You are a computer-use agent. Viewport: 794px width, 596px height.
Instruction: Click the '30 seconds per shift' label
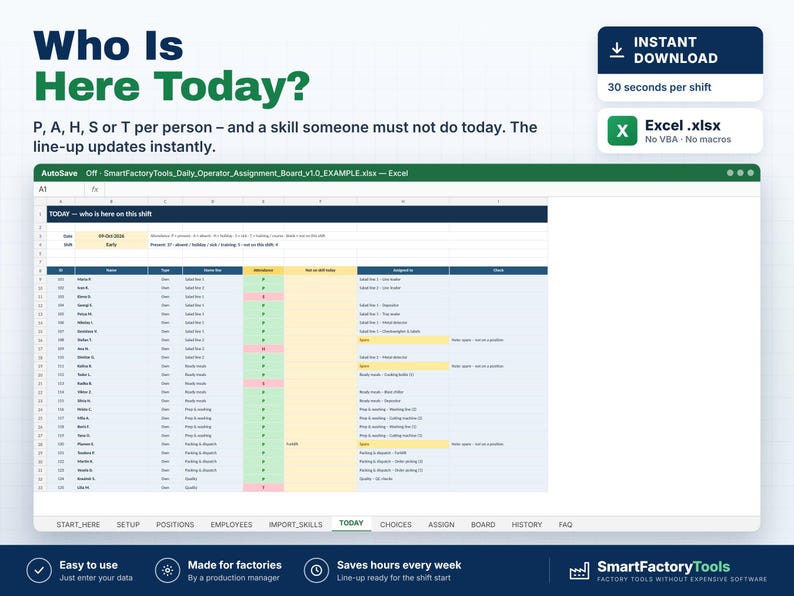(x=659, y=87)
